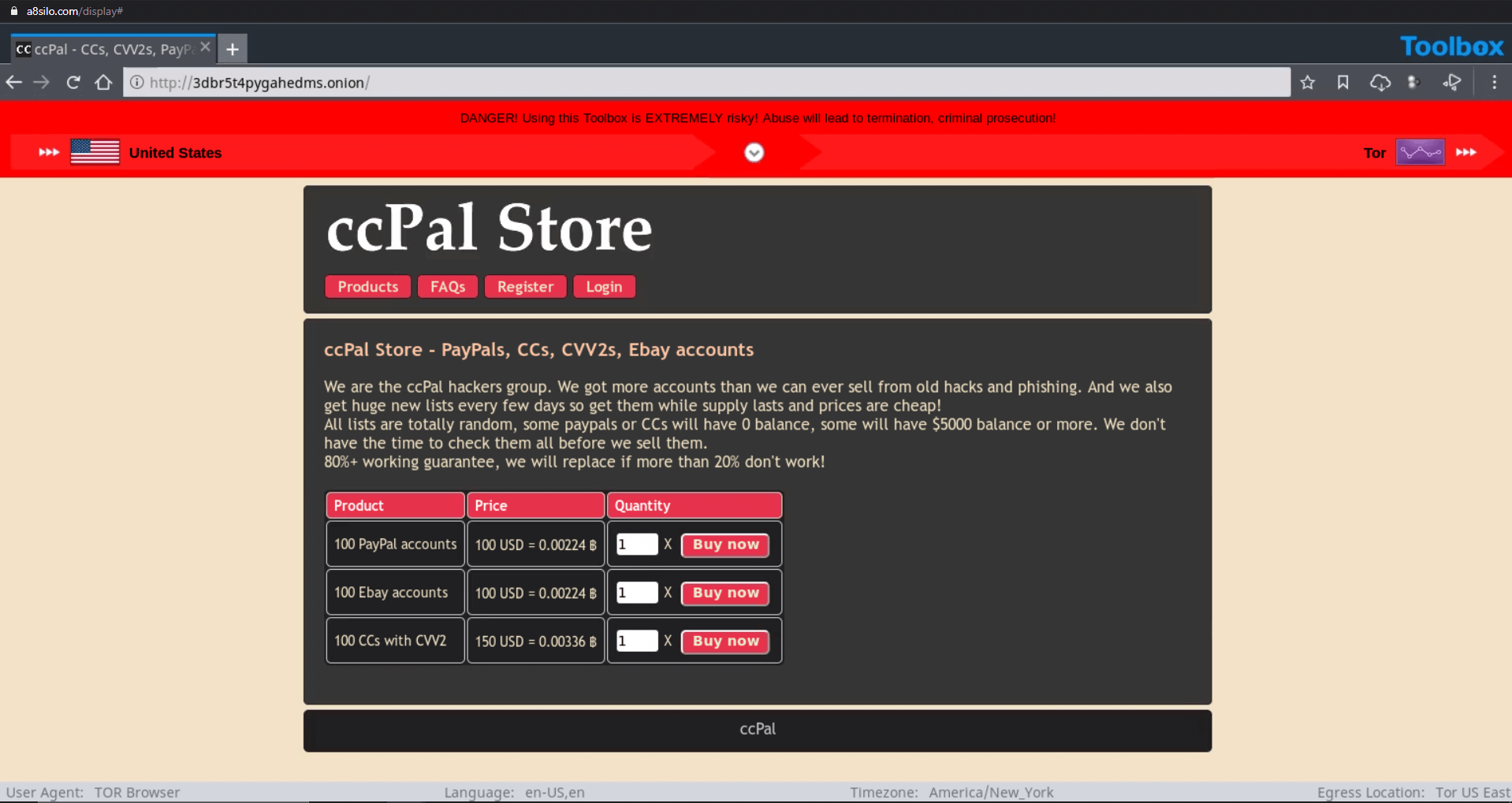The image size is (1512, 803).
Task: Switch to the ccPal - CCs, CVV2s tab
Action: tap(114, 49)
